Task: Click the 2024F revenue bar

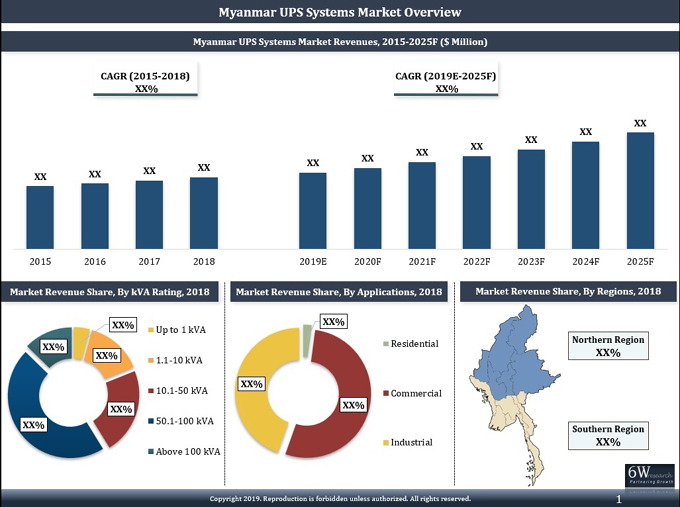Action: coord(585,195)
